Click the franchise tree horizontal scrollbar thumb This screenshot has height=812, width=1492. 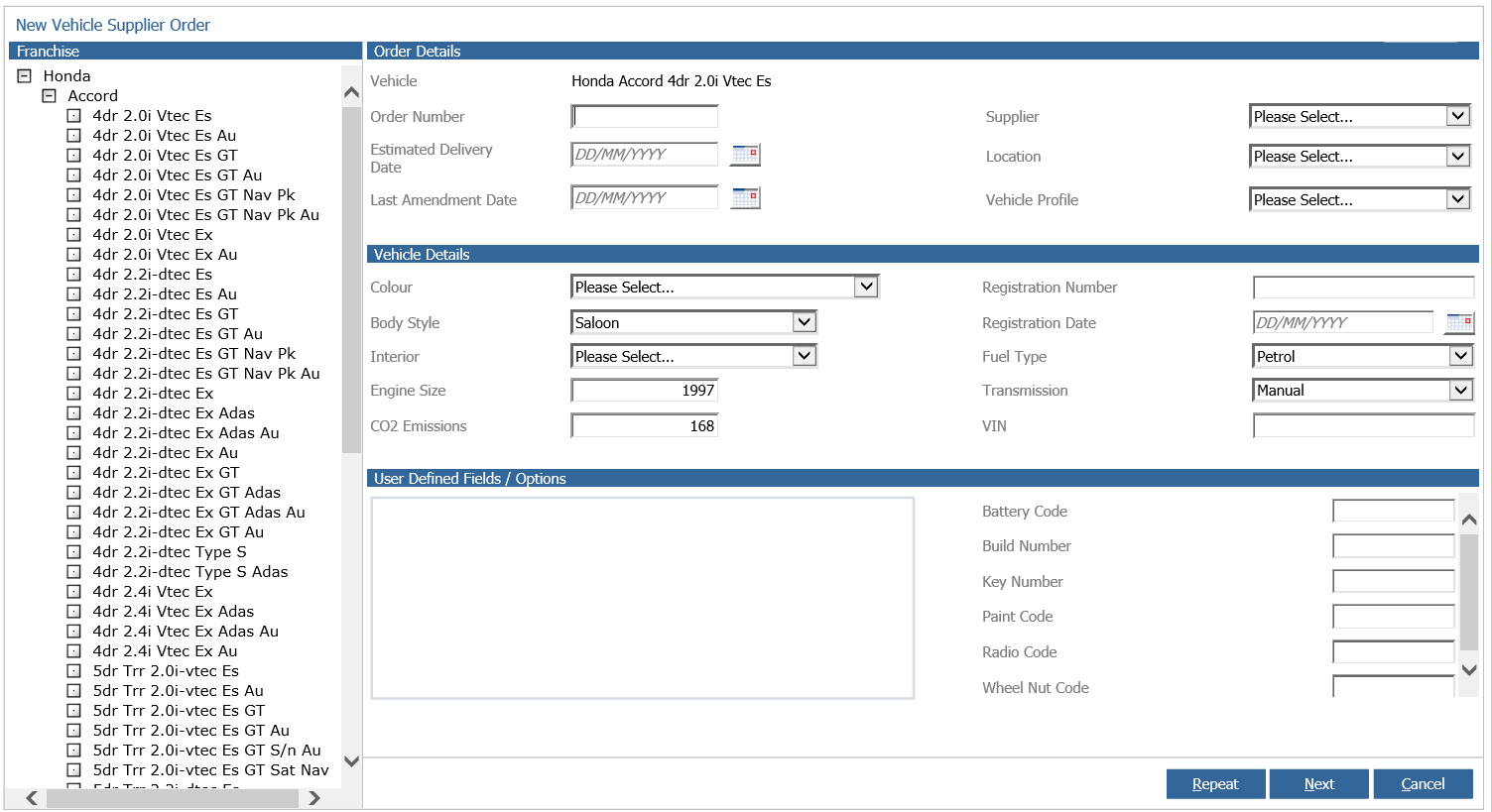(173, 798)
